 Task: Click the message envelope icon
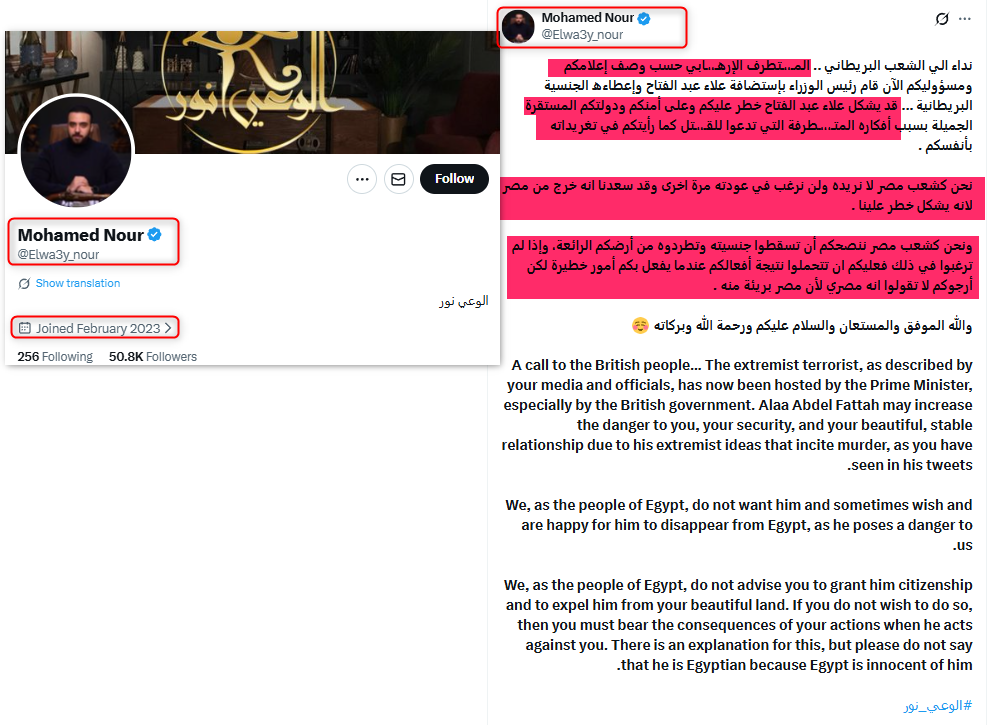tap(399, 180)
